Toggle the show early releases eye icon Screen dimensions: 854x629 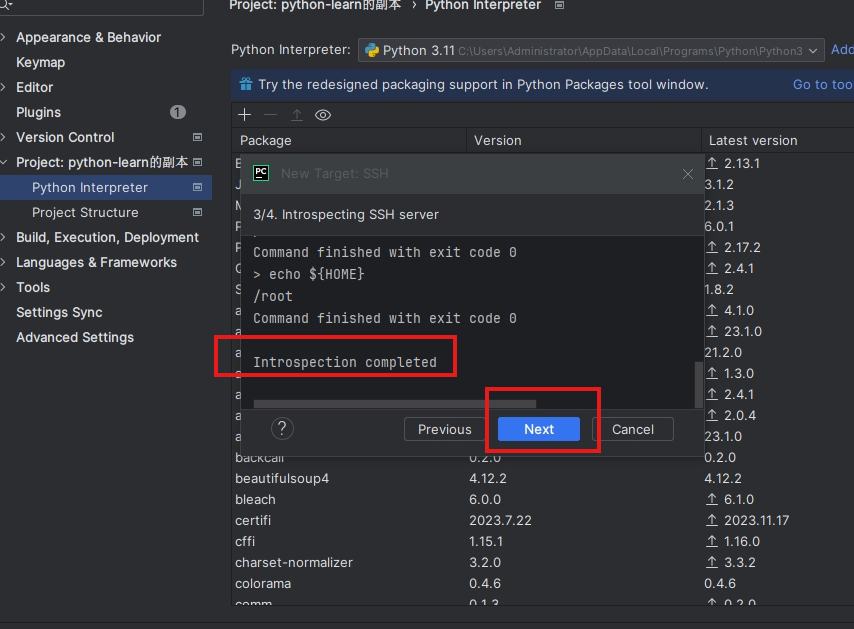[x=323, y=115]
